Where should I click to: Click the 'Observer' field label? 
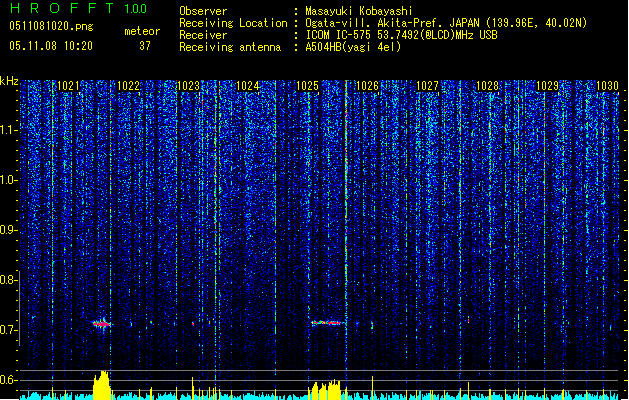(x=203, y=11)
